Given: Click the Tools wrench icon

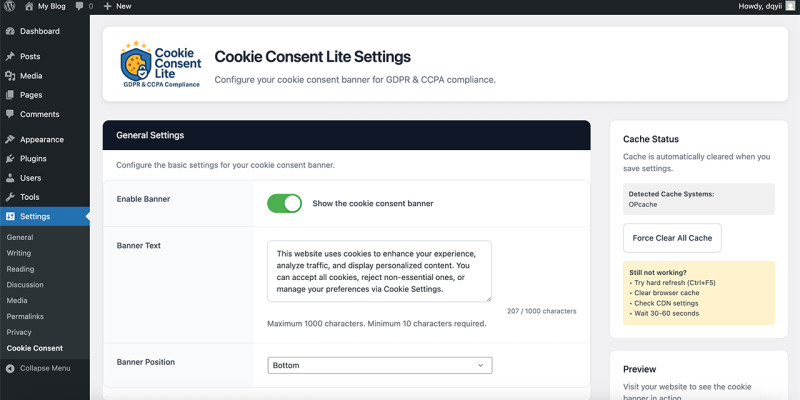Looking at the screenshot, I should click(10, 197).
